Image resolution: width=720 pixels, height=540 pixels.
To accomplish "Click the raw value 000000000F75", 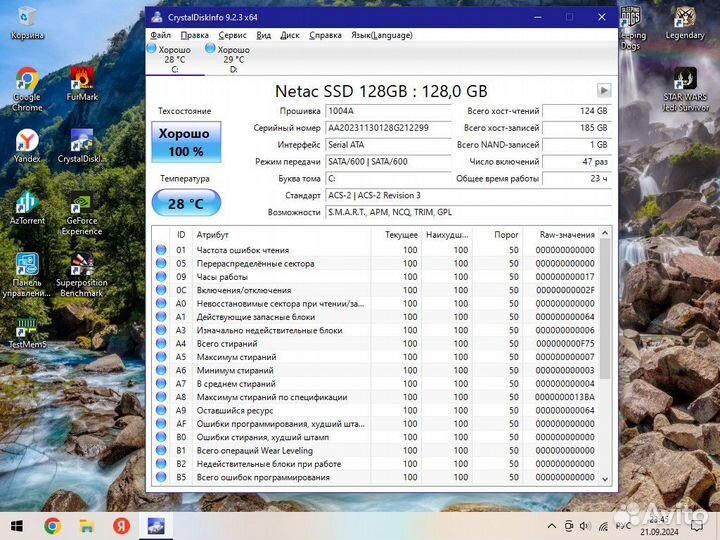I will 565,343.
